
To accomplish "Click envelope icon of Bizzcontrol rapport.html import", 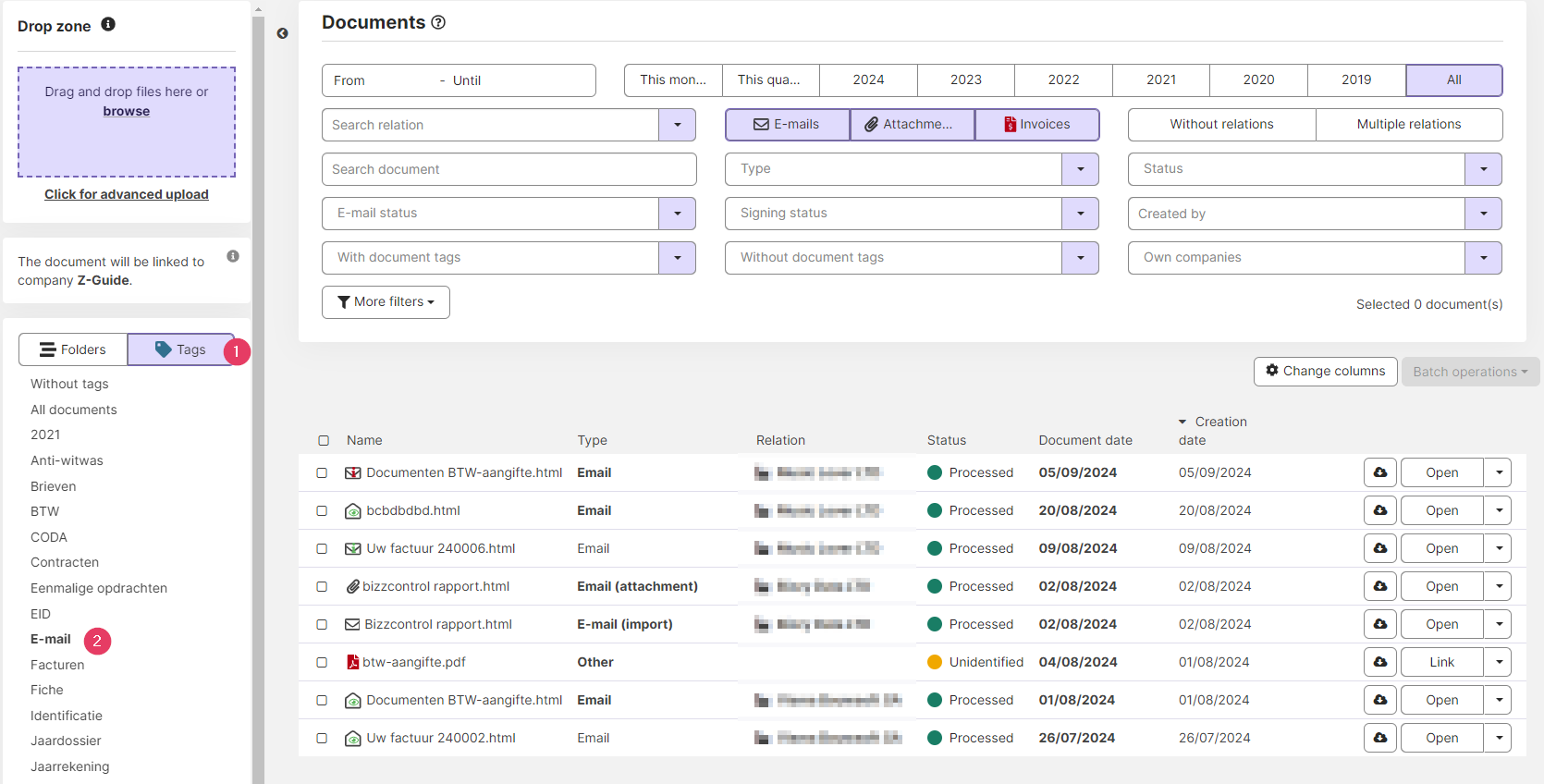I will tap(352, 624).
